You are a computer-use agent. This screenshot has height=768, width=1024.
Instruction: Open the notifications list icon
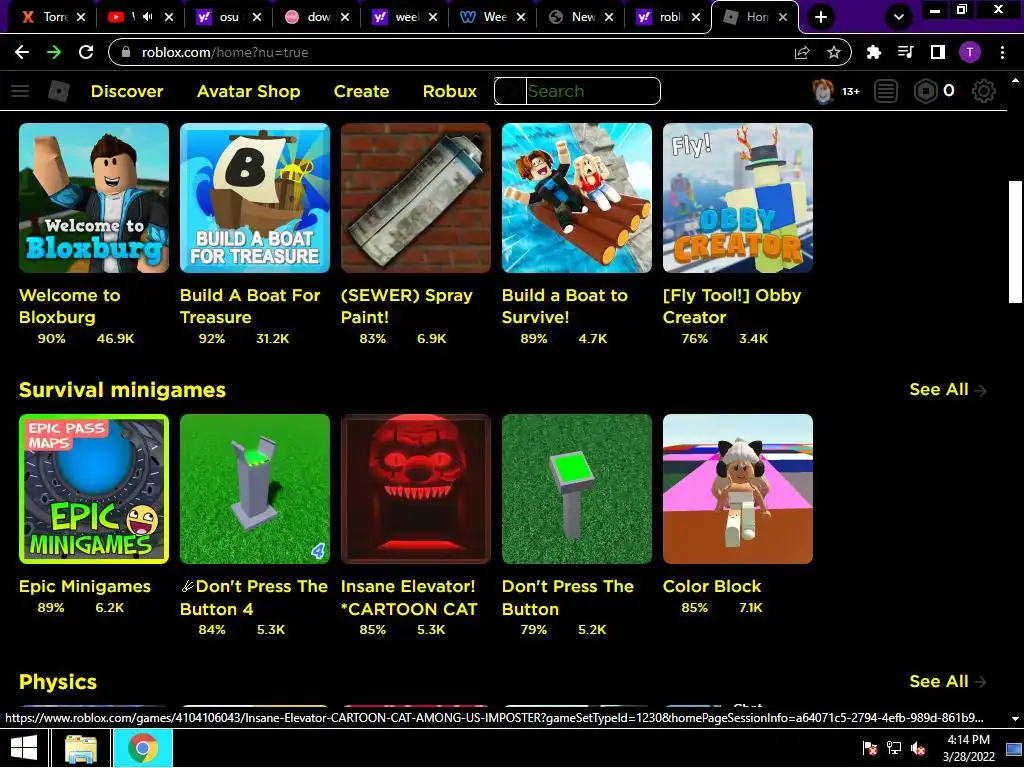[x=886, y=91]
